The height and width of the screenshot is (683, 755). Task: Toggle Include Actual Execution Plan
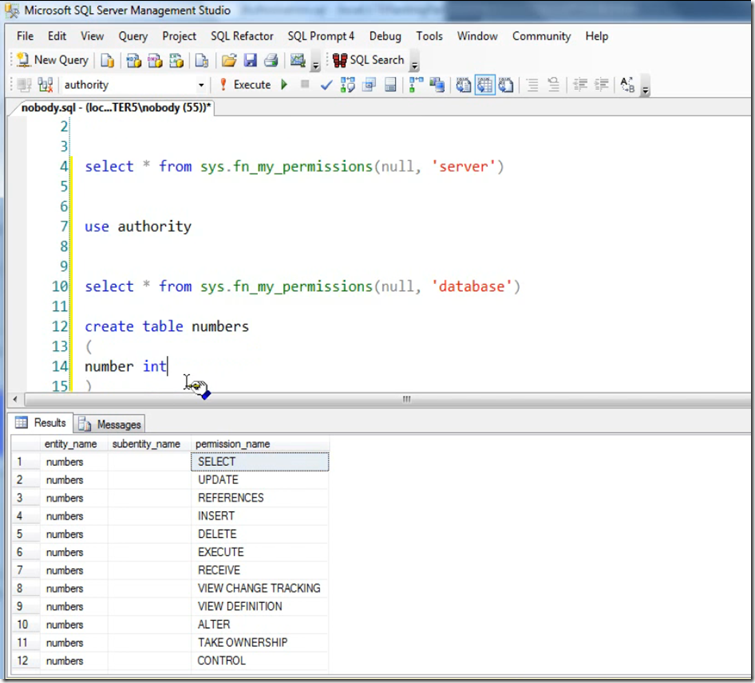click(416, 85)
